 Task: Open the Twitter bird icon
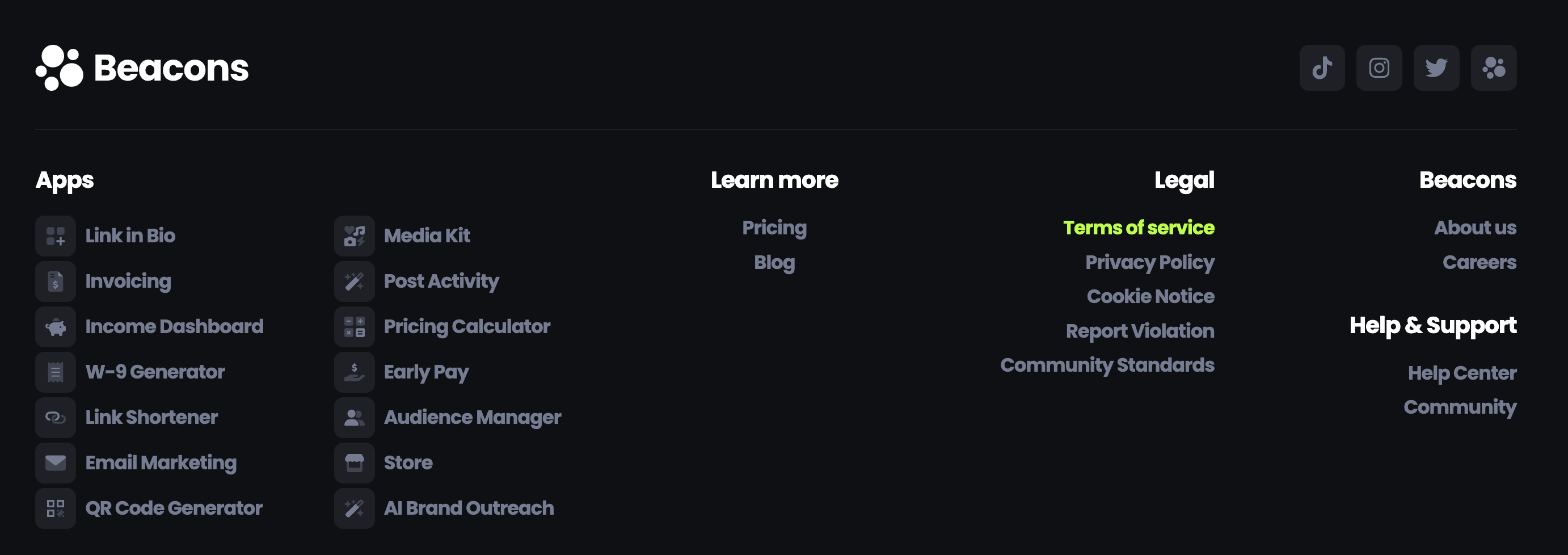1436,68
